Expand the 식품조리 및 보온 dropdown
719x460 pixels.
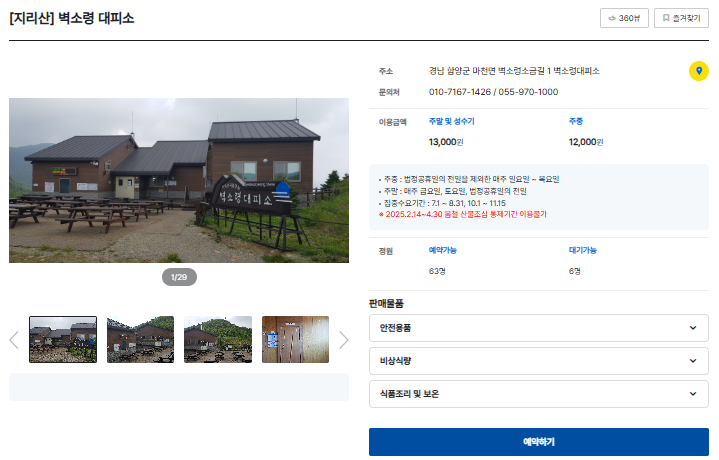[539, 394]
